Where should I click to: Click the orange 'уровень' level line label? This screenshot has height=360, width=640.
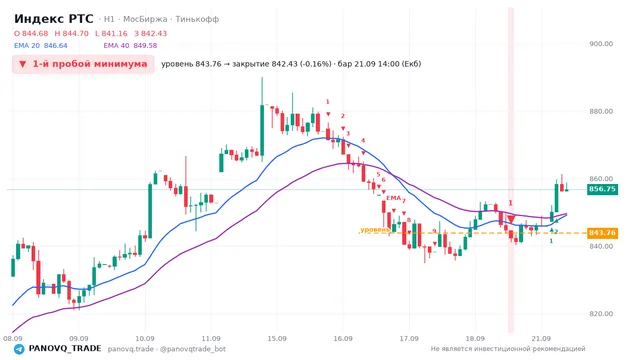click(x=375, y=230)
